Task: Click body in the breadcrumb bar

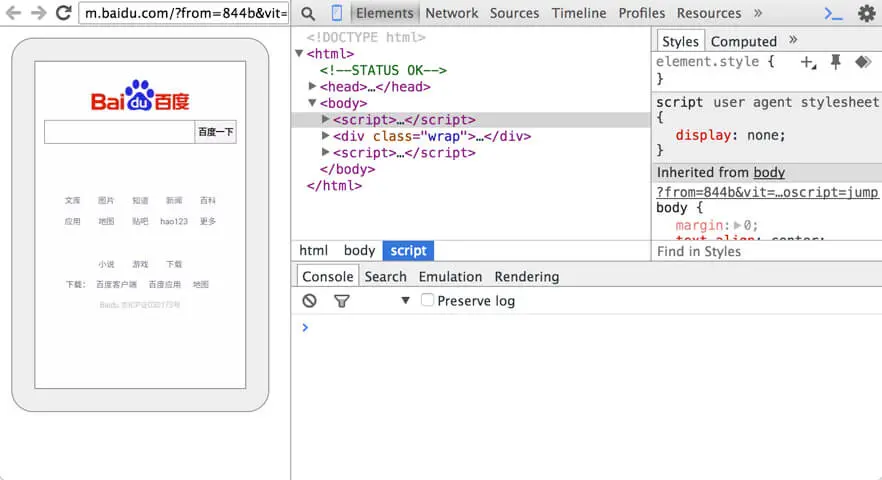Action: [x=359, y=250]
